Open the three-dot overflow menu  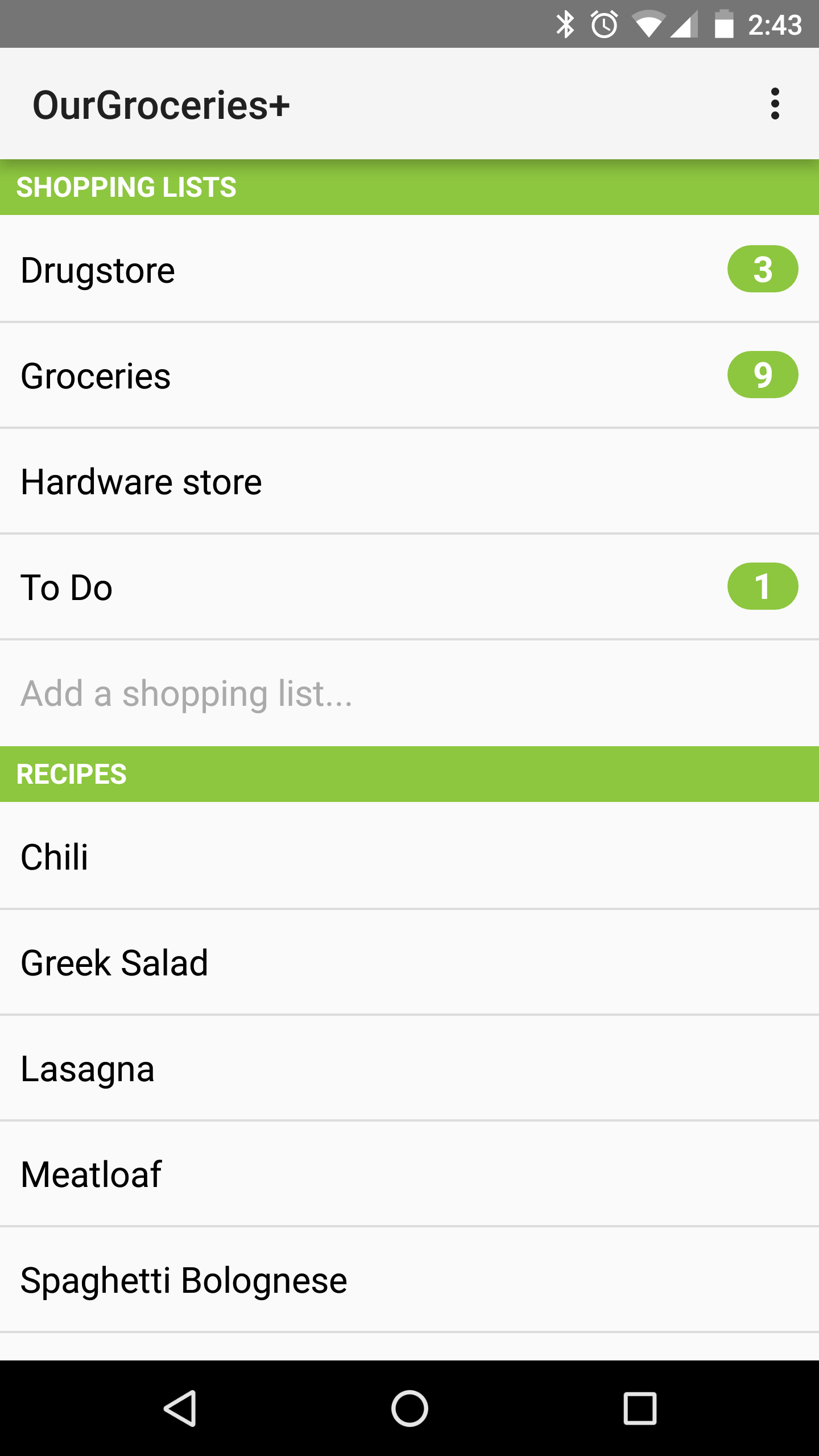tap(775, 104)
